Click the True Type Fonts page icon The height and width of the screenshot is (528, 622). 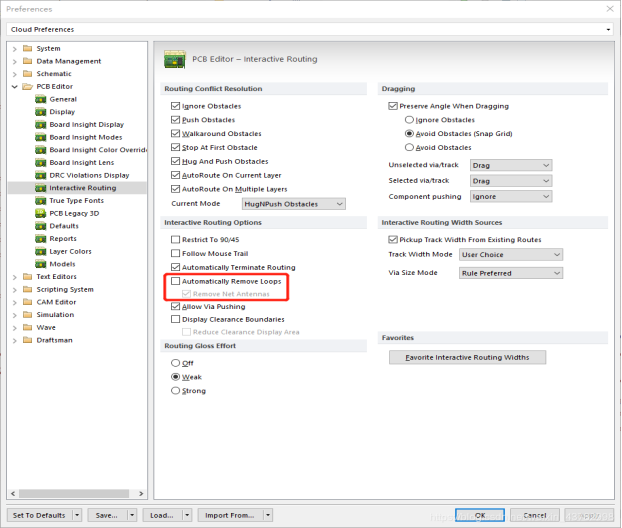coord(41,200)
